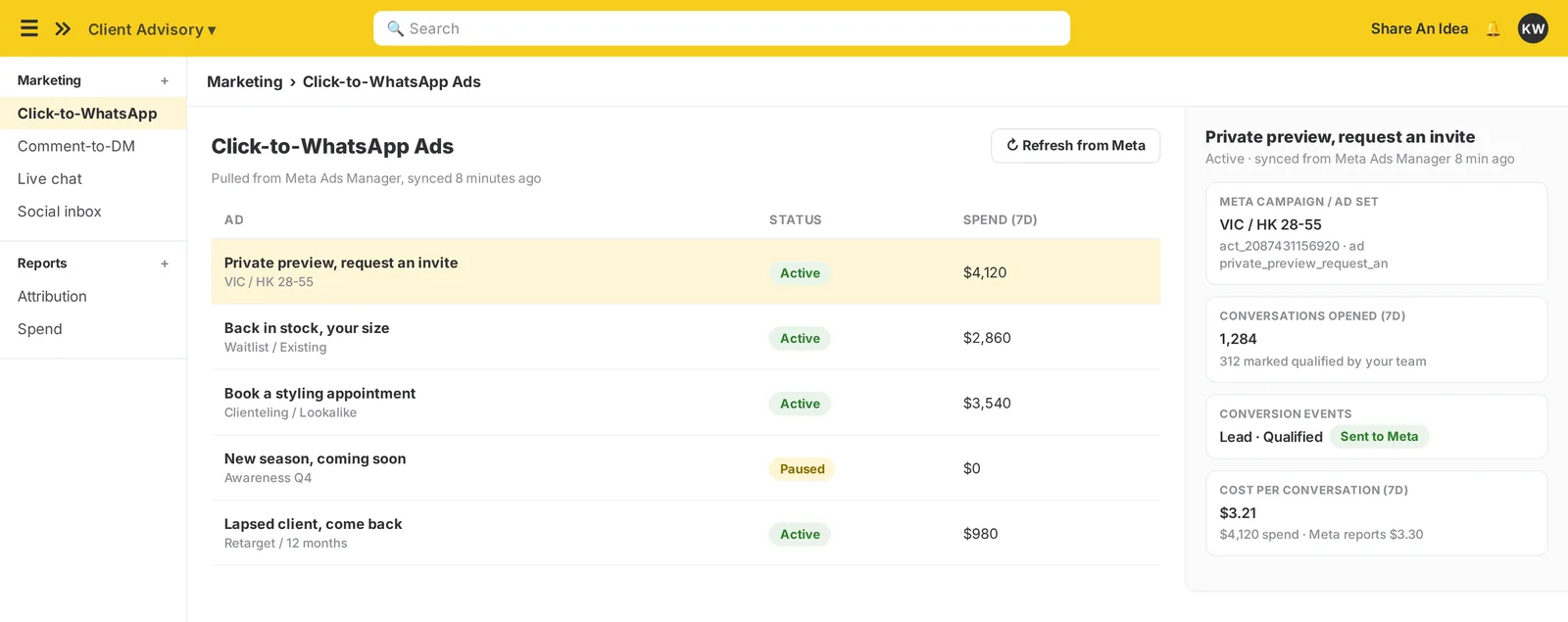Click the double-chevron expand sidebar icon
This screenshot has width=1568, height=622.
click(x=63, y=28)
